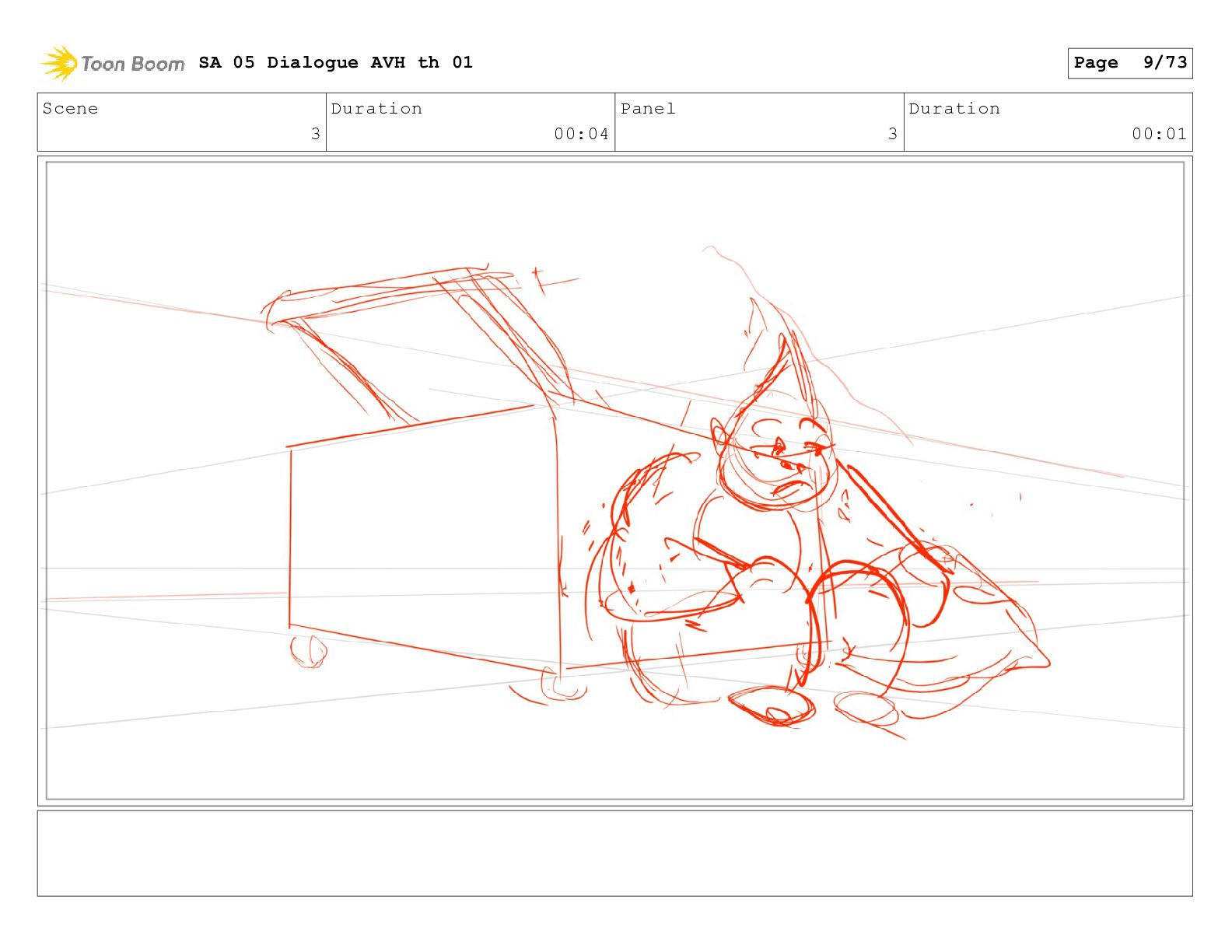Click the 'Scene' header label
Viewport: 1232px width, 952px height.
click(70, 108)
